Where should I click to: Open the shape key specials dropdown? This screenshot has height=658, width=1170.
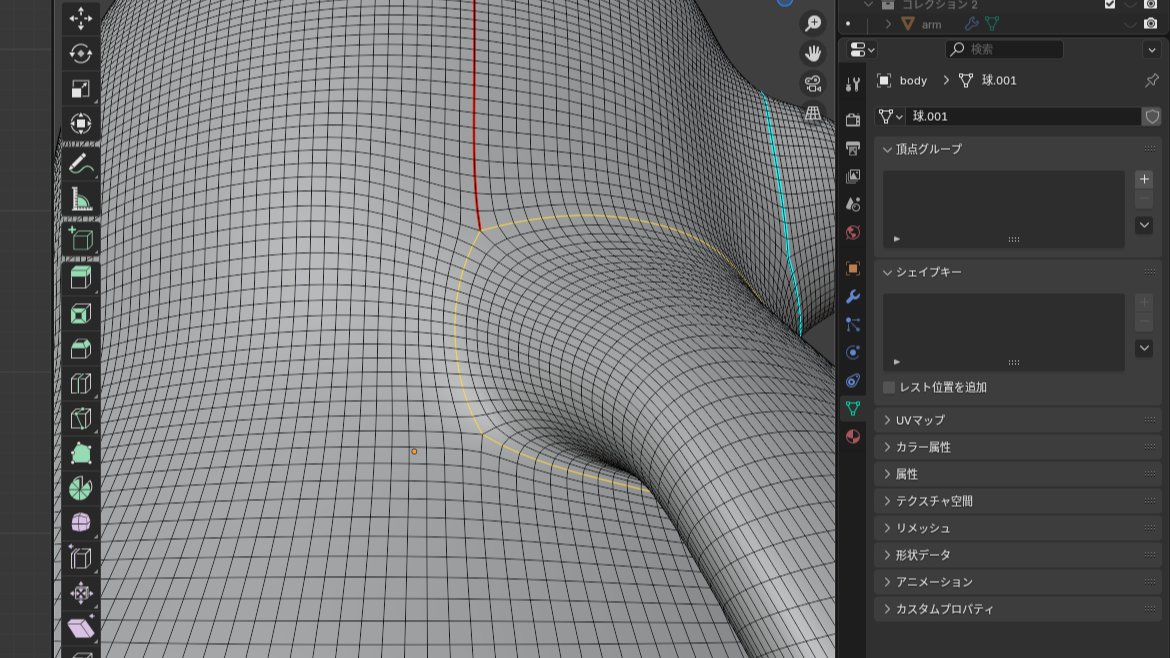tap(1144, 348)
